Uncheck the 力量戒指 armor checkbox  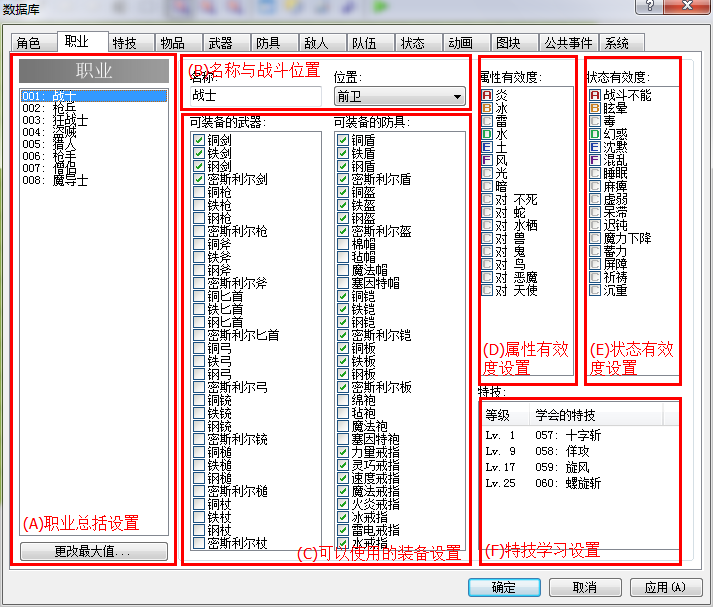pyautogui.click(x=342, y=452)
